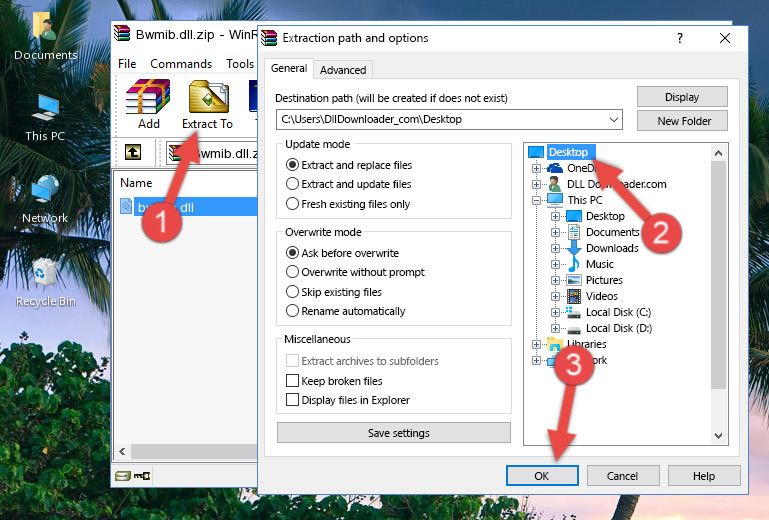The image size is (769, 520).
Task: Switch to the General tab
Action: tap(288, 68)
